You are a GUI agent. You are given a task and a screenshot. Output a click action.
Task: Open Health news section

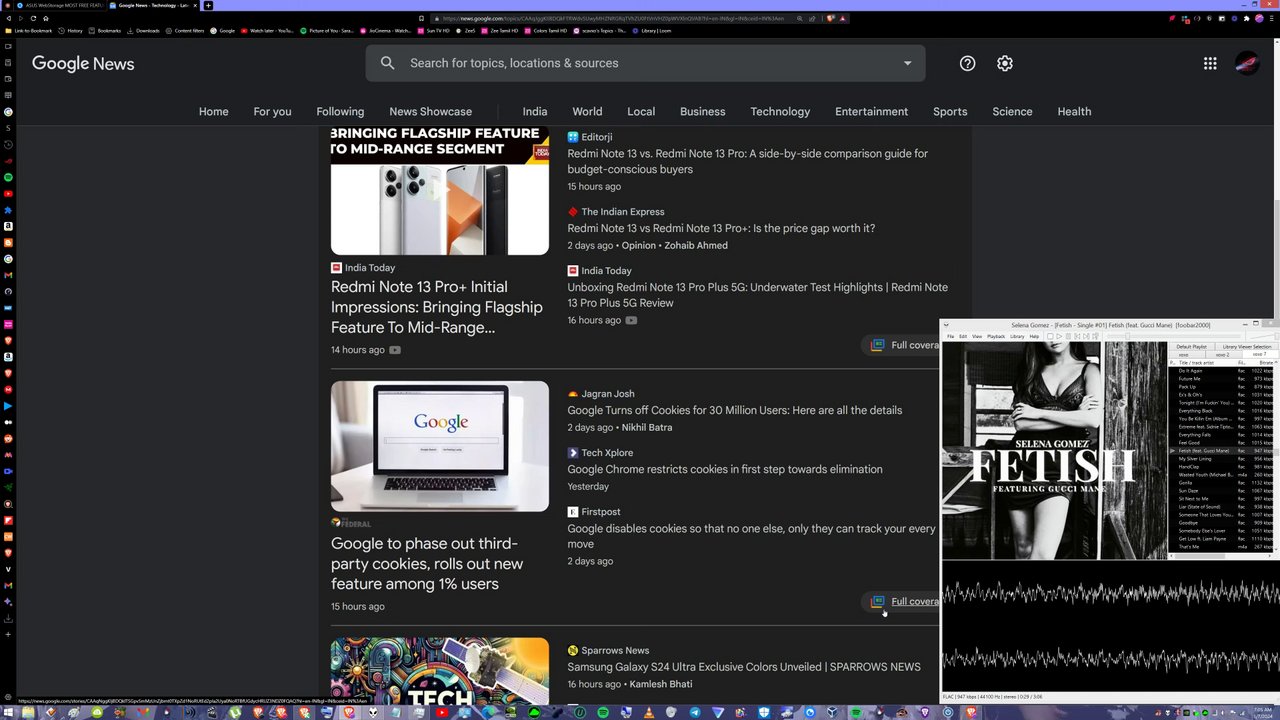coord(1074,111)
